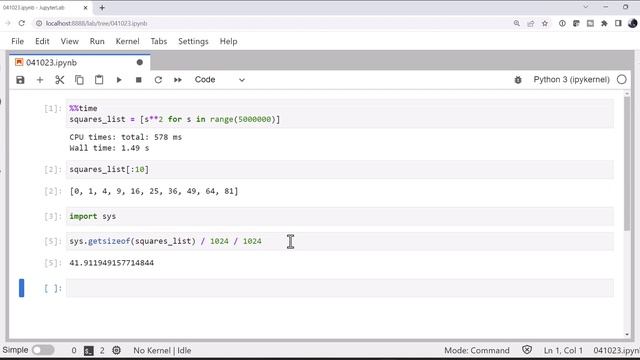
Task: Interrupt the kernel with stop icon
Action: coord(138,80)
